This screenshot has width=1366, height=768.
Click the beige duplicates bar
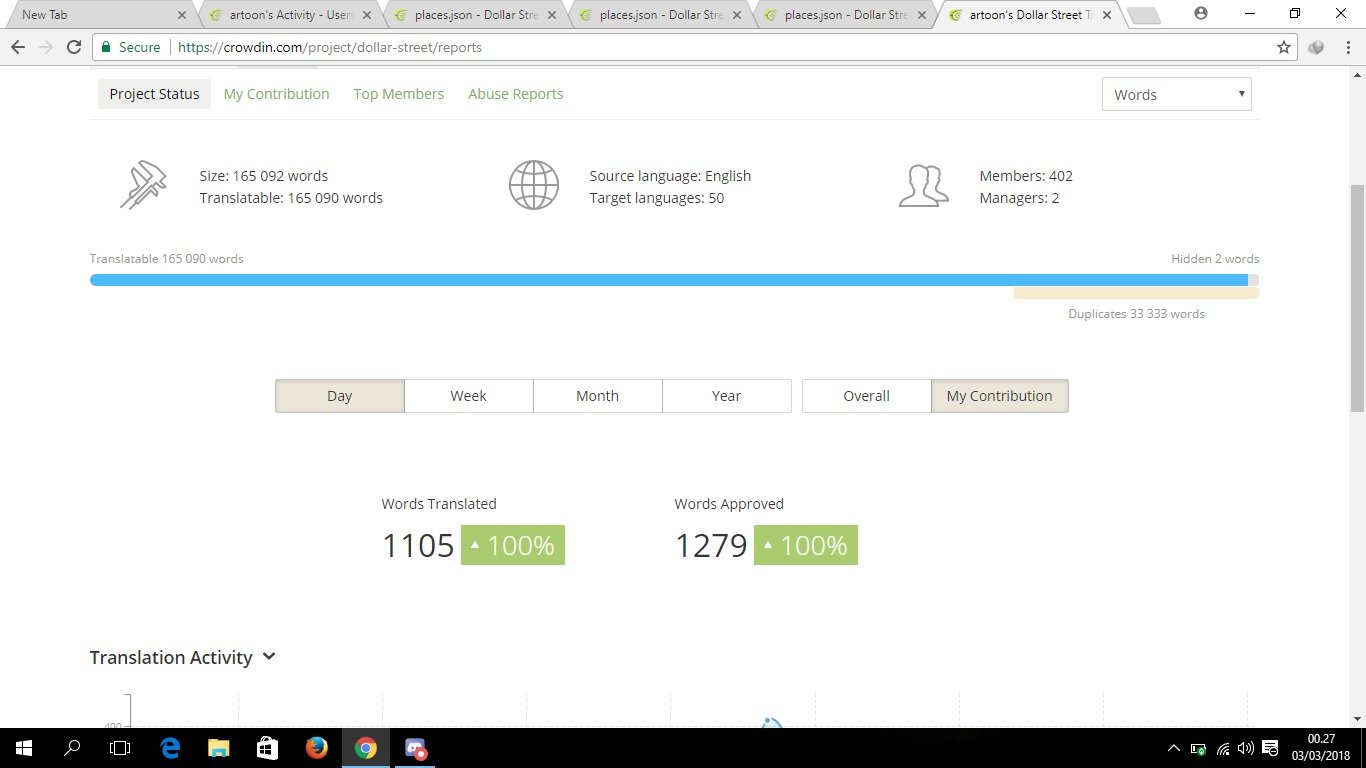pyautogui.click(x=1136, y=294)
